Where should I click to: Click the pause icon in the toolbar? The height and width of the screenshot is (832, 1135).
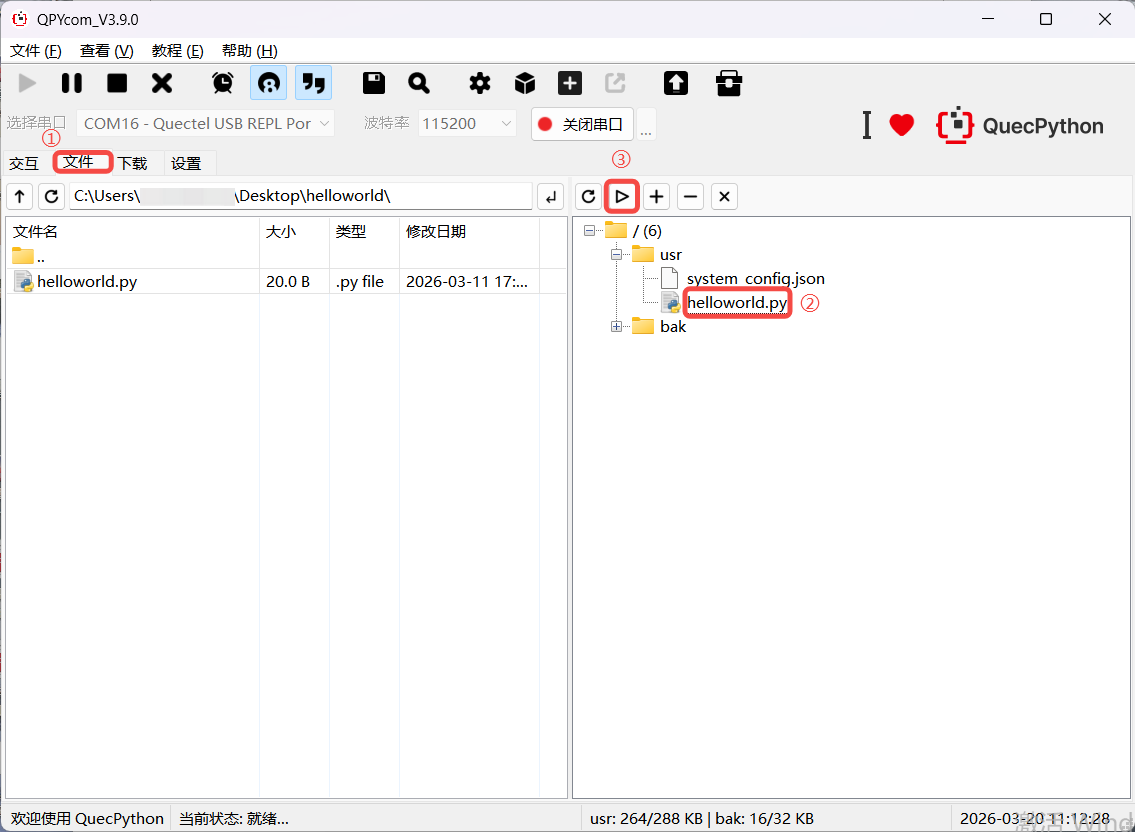(72, 83)
